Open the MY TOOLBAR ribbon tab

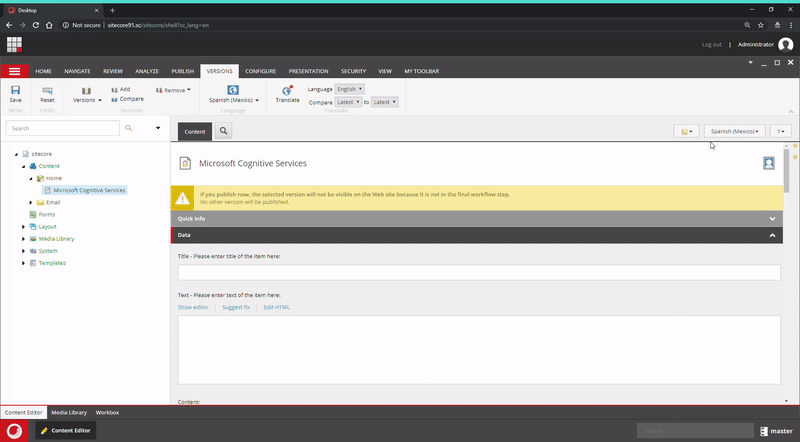421,71
